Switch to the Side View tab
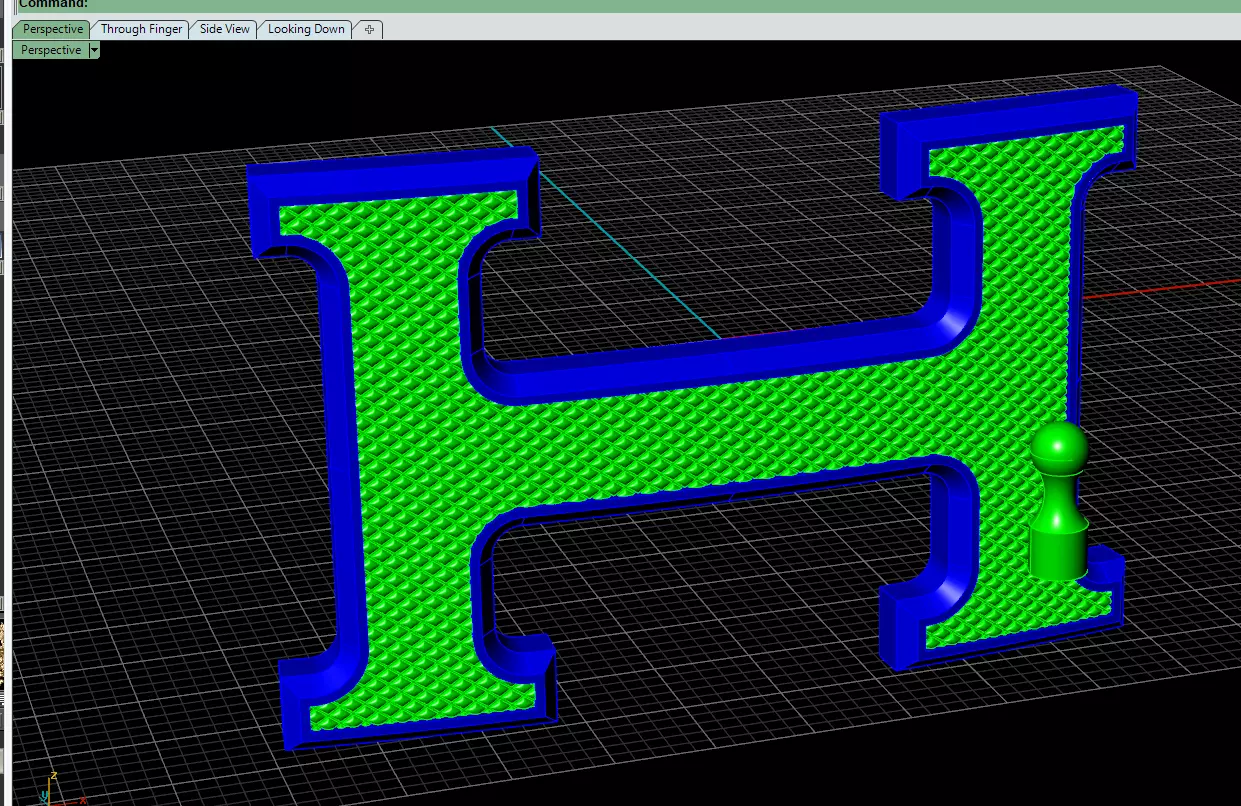The height and width of the screenshot is (806, 1241). coord(225,29)
